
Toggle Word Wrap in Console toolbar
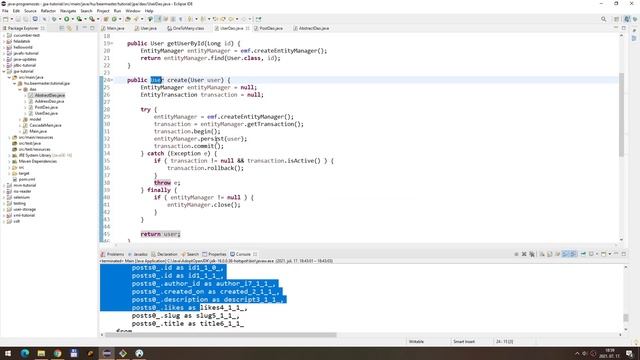tap(558, 254)
